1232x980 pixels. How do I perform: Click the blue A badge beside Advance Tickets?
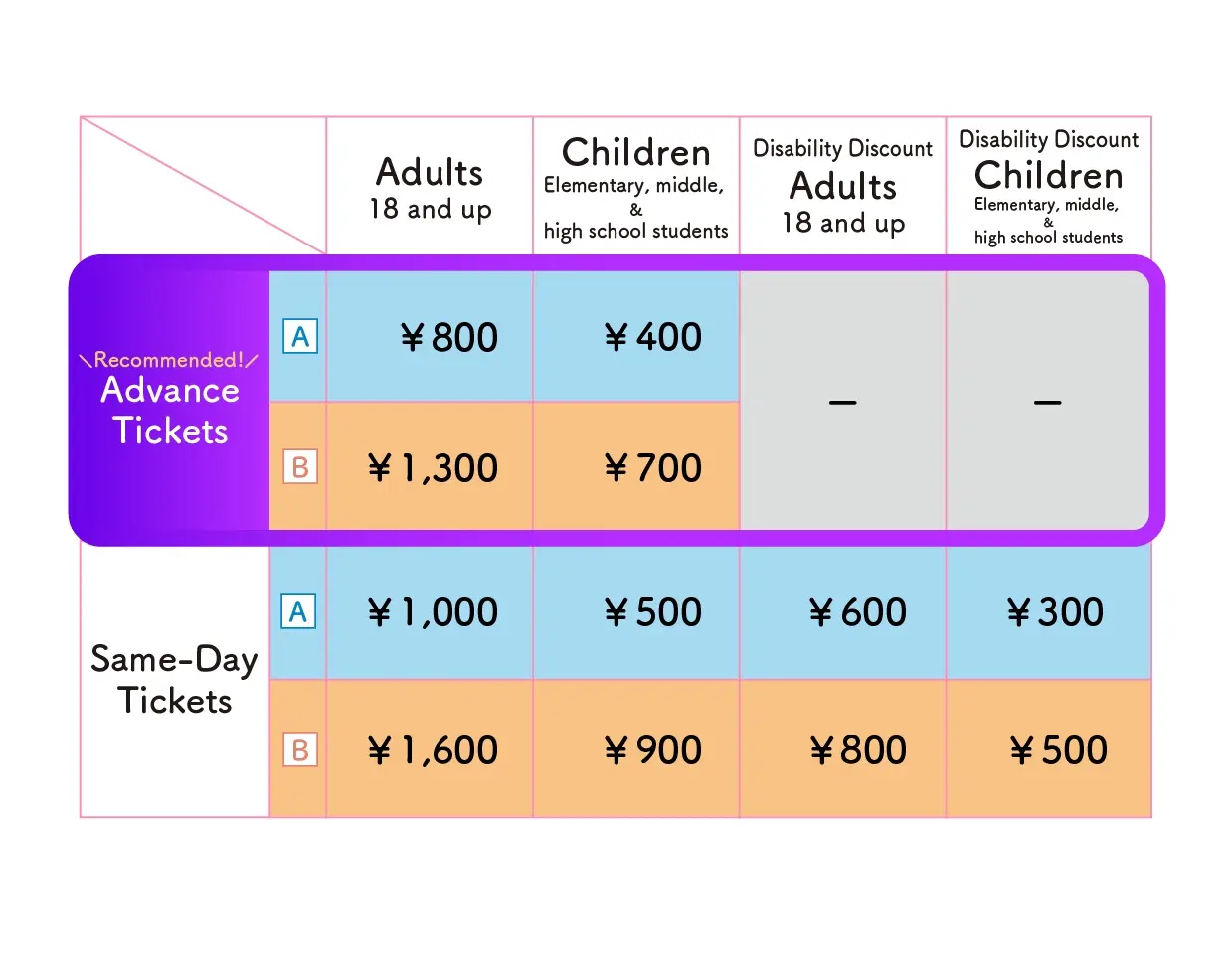(300, 337)
